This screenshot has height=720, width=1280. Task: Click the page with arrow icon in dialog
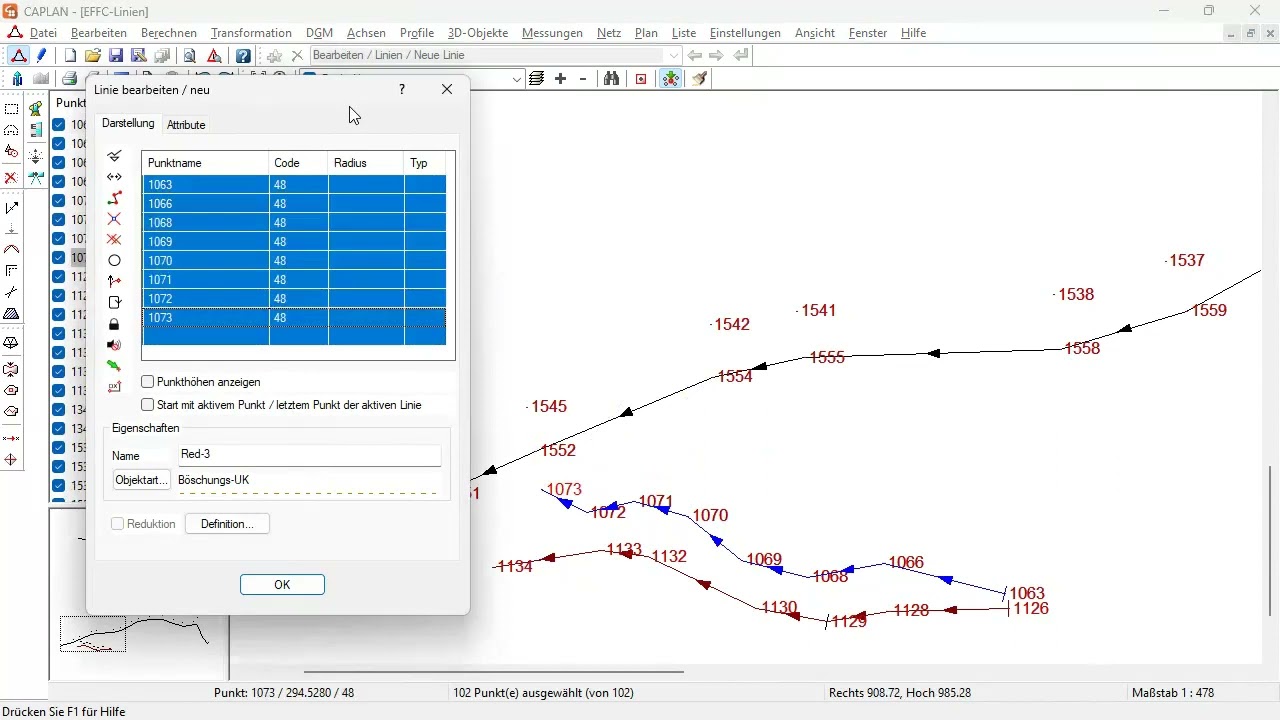click(x=114, y=302)
